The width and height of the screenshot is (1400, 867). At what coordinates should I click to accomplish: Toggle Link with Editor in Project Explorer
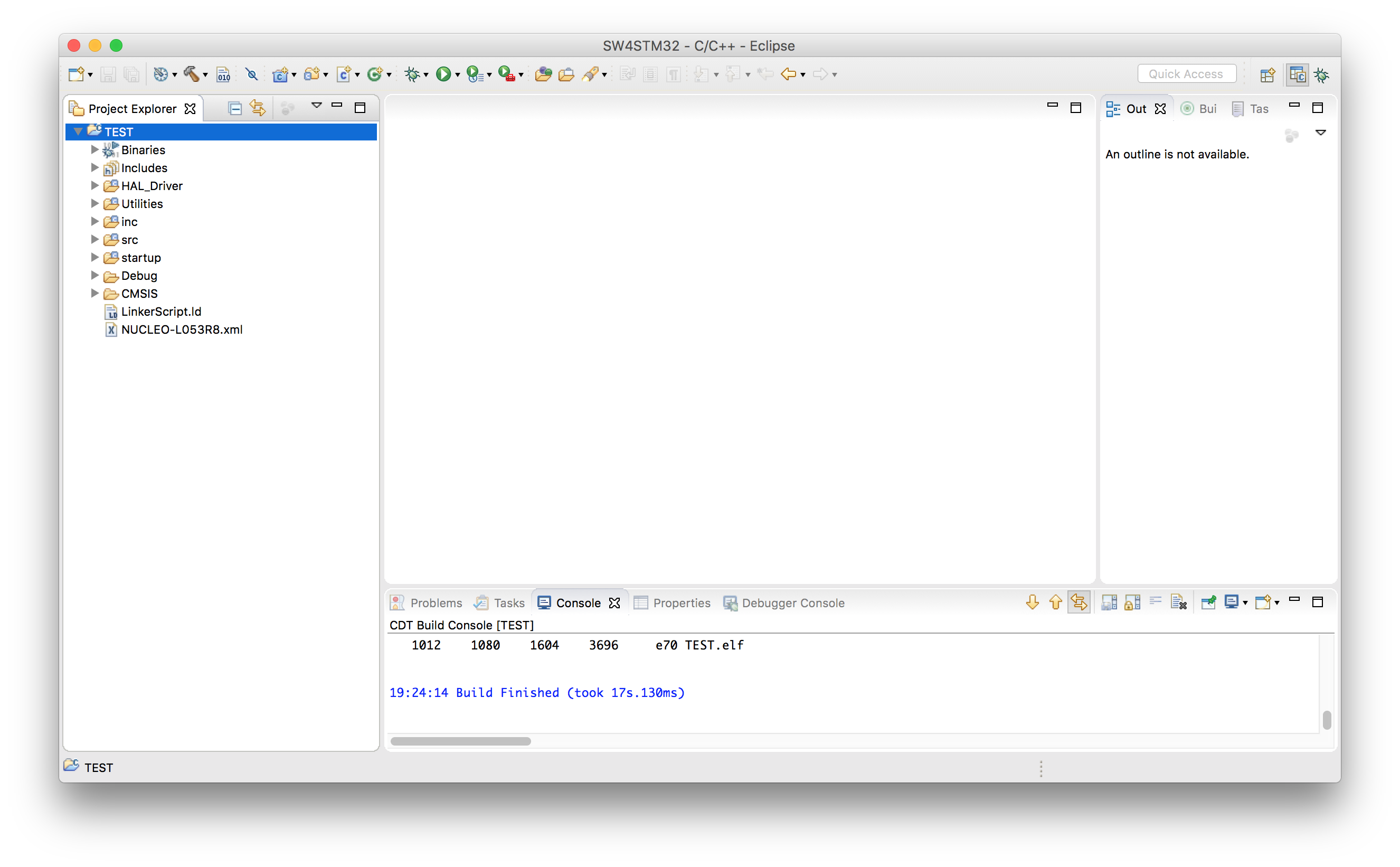258,108
